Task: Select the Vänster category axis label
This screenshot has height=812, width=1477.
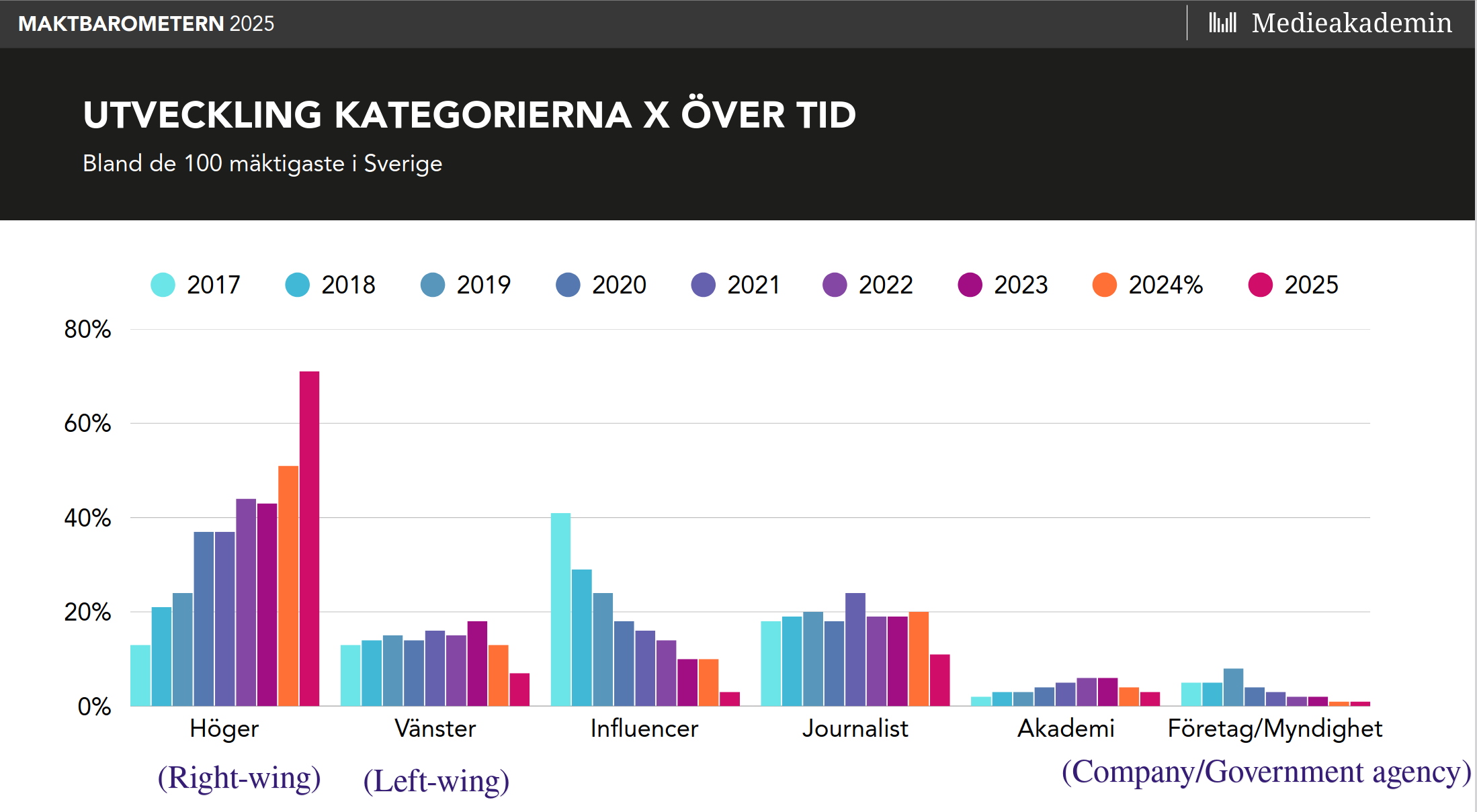Action: click(x=435, y=729)
